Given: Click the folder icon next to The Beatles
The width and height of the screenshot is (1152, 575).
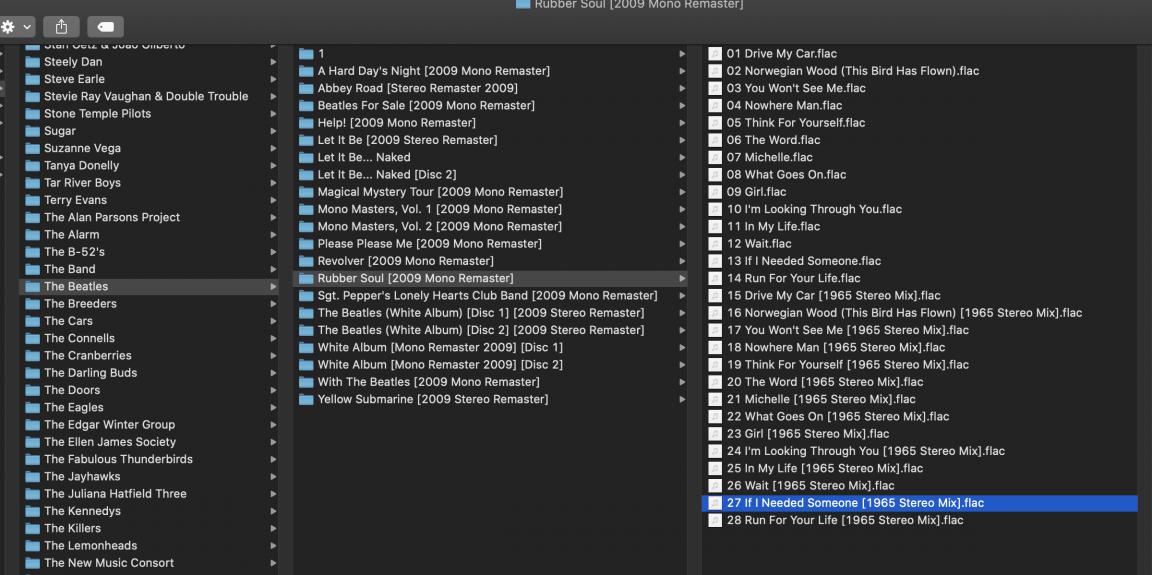Looking at the screenshot, I should 32,287.
